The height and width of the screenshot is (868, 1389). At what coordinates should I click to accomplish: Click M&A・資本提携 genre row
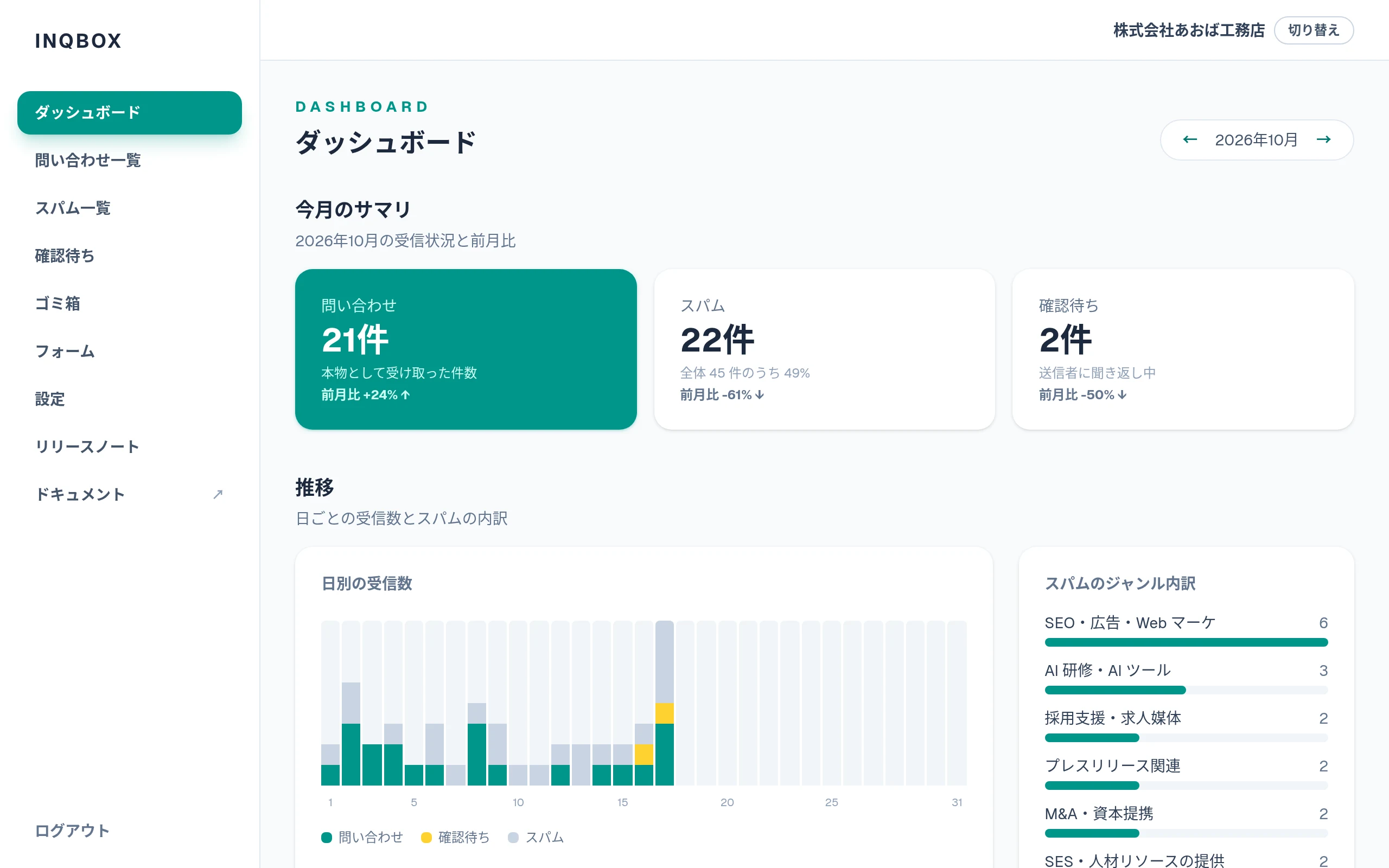pyautogui.click(x=1186, y=821)
